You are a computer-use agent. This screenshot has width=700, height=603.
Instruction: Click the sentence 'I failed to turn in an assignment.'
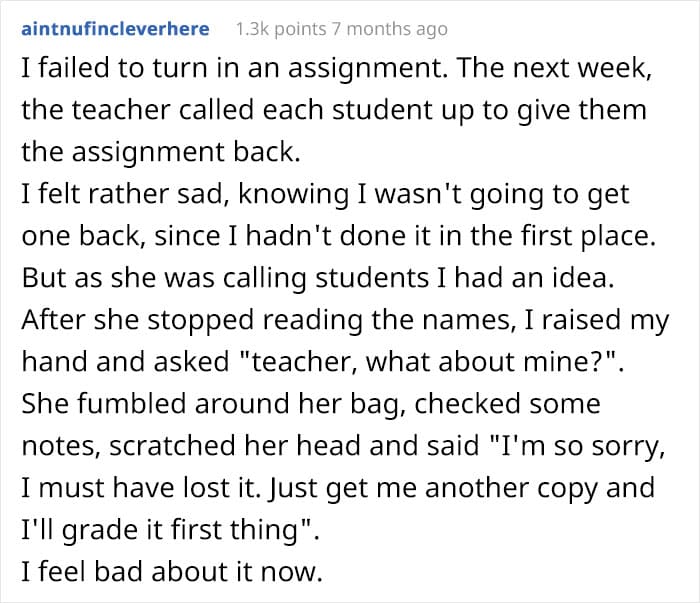[x=235, y=68]
